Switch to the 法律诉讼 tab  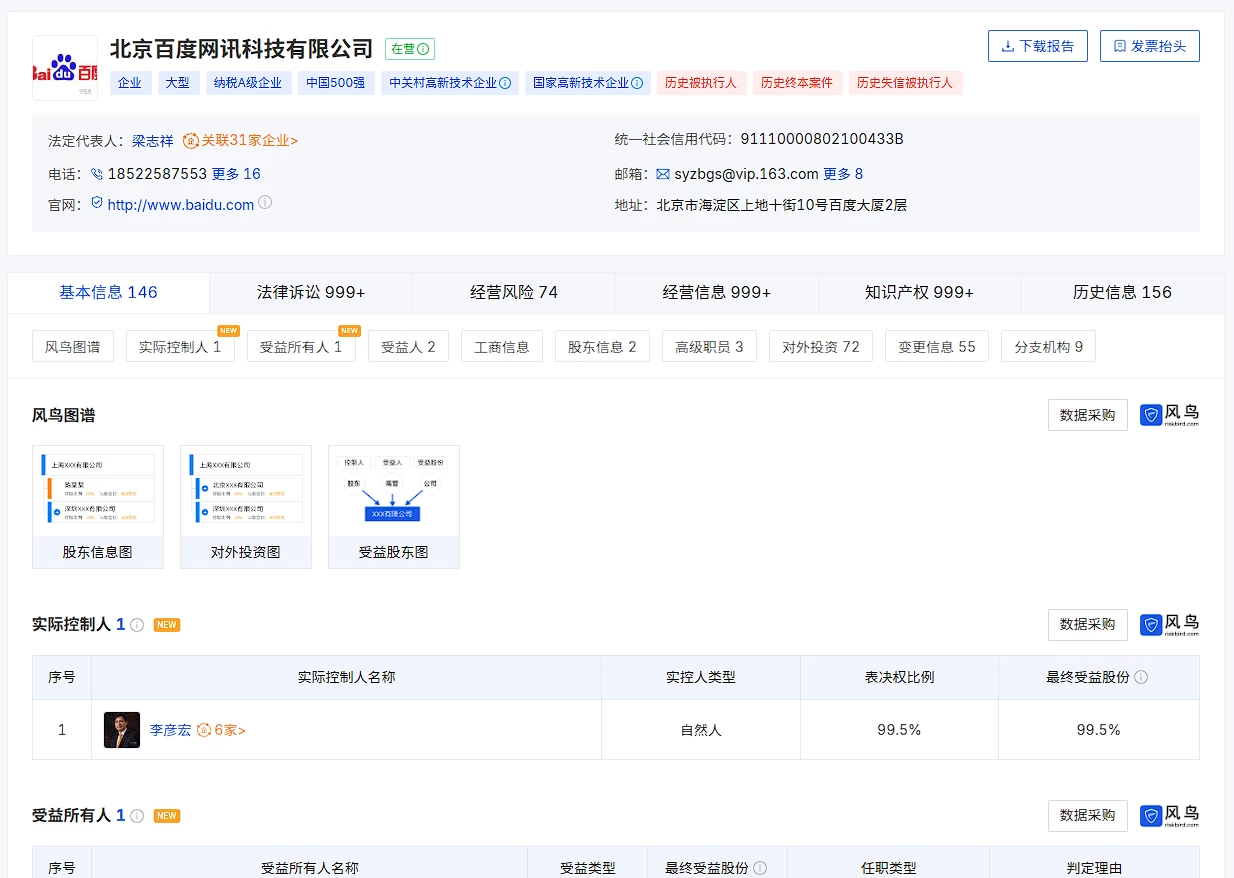click(x=311, y=292)
